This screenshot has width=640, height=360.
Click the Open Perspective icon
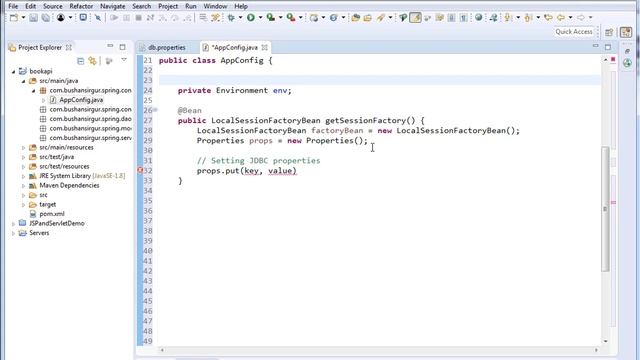609,32
